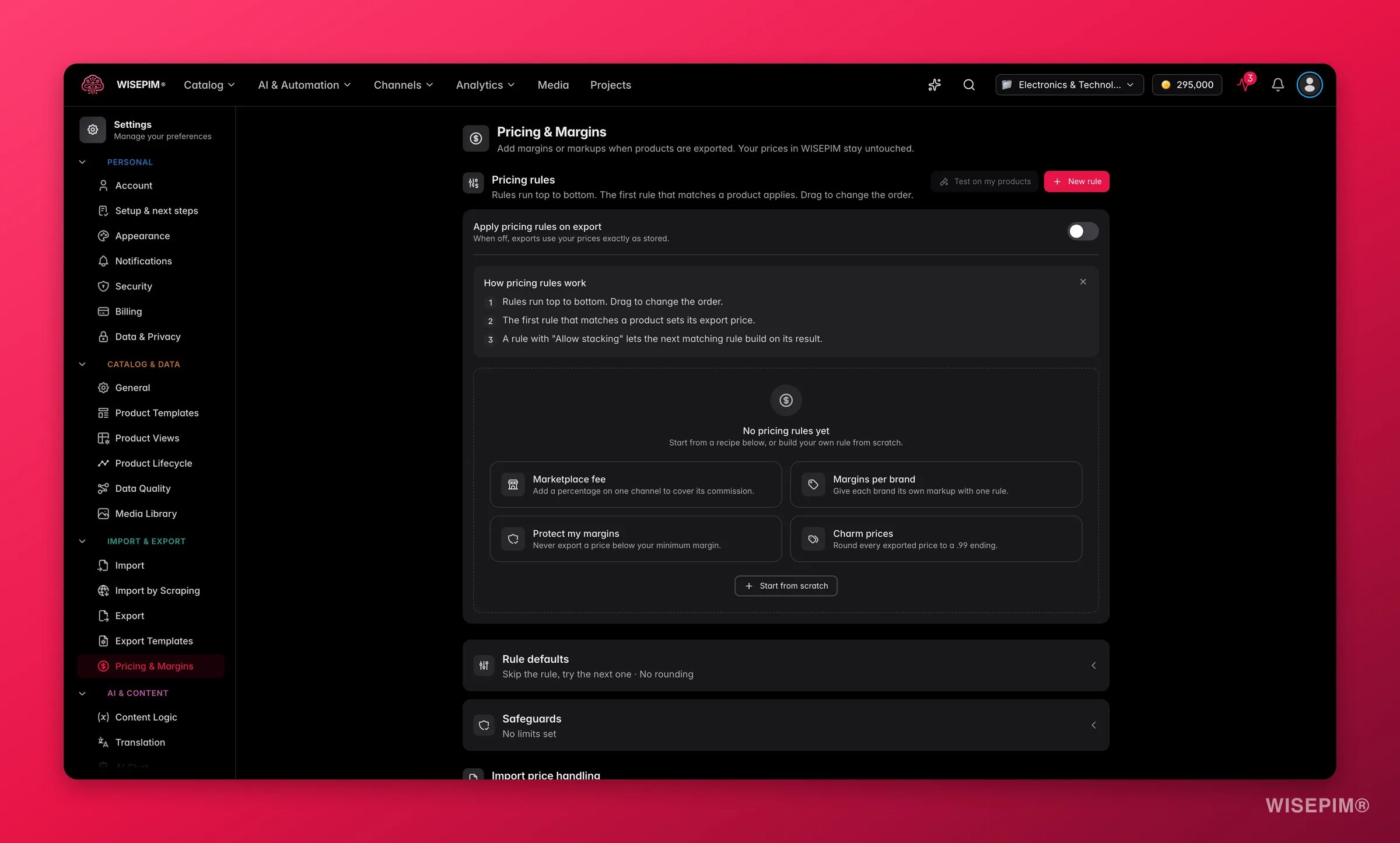Click the Charm prices tags icon

813,539
